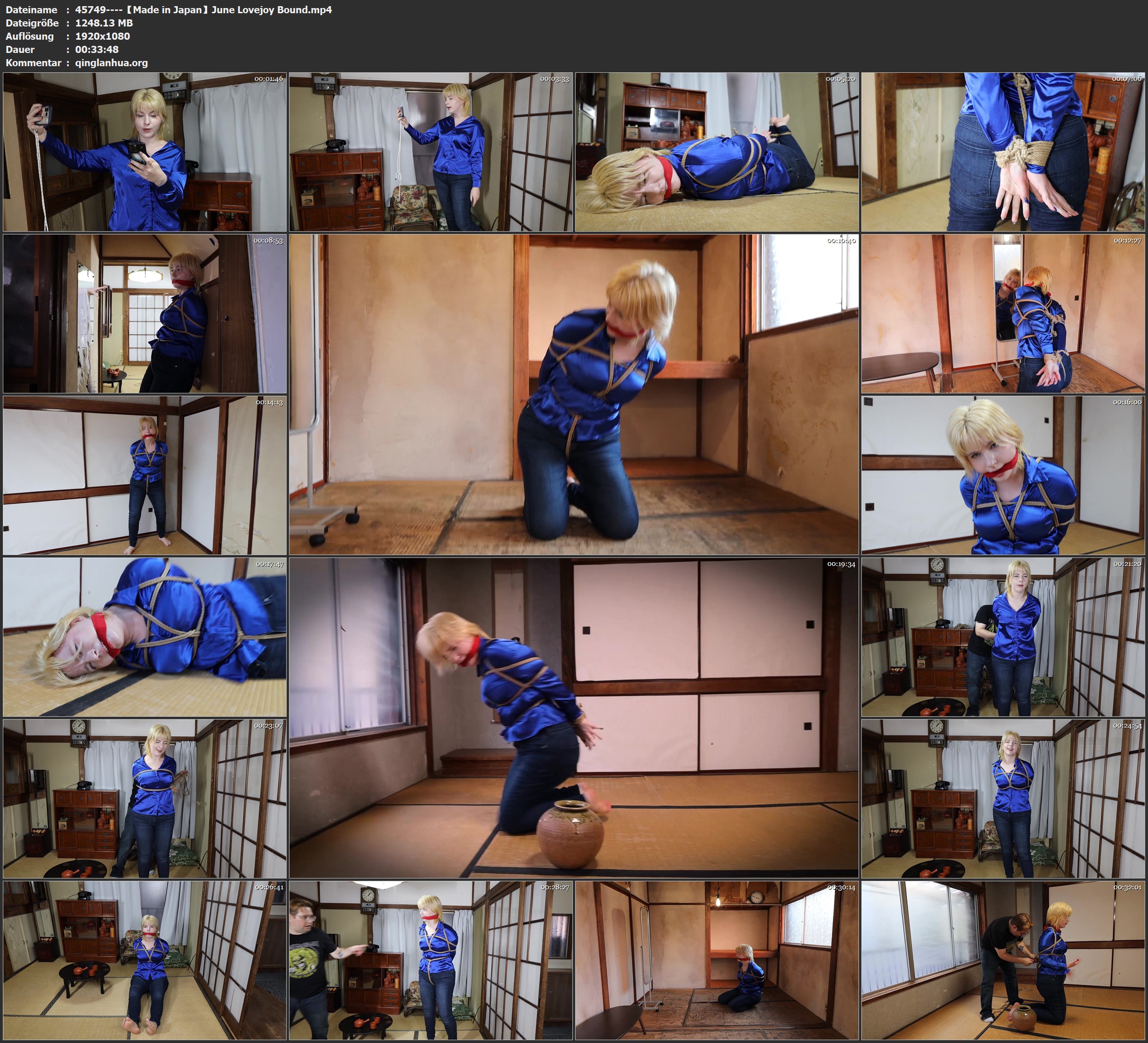Select the frame marked 00:03:33

coord(430,151)
